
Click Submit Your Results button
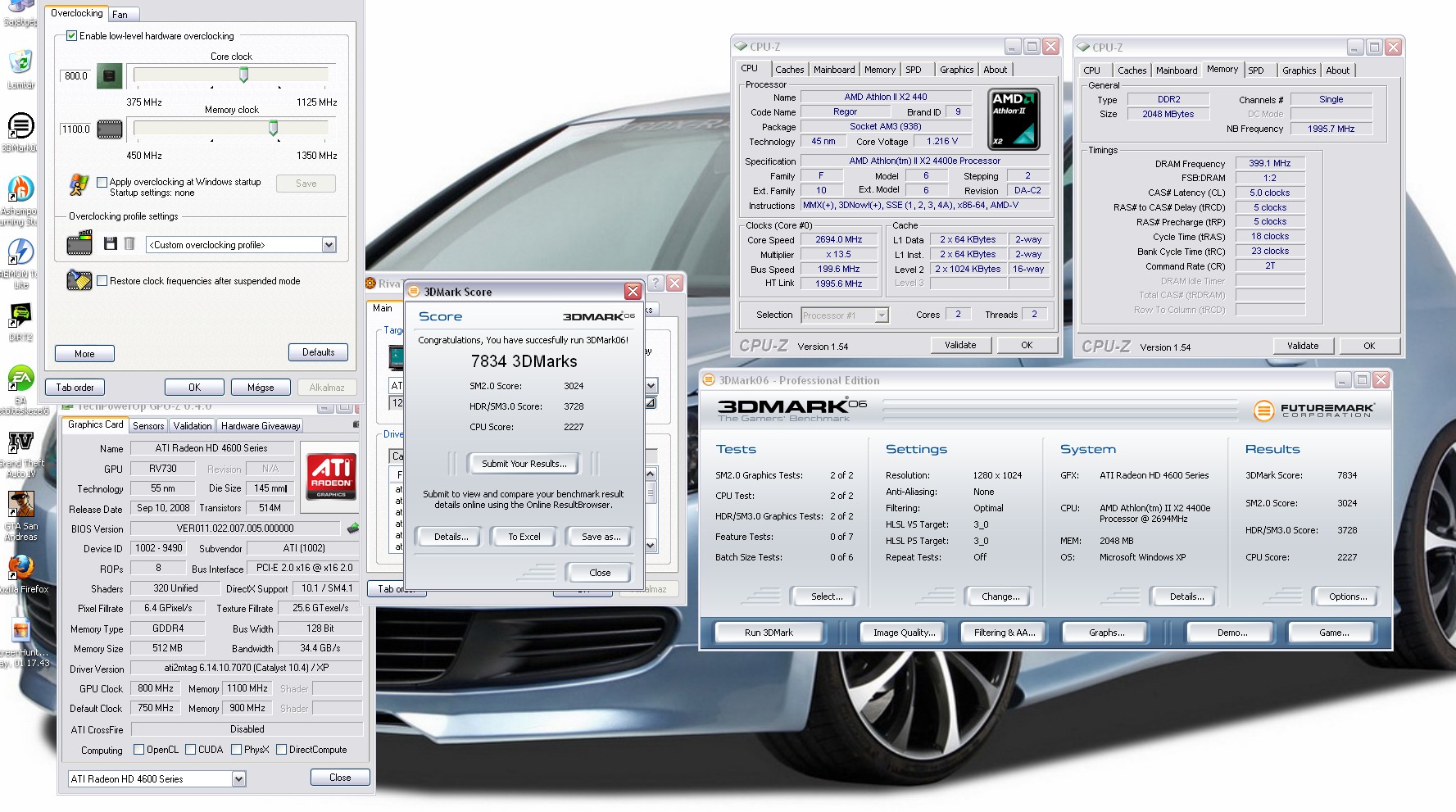[x=524, y=464]
